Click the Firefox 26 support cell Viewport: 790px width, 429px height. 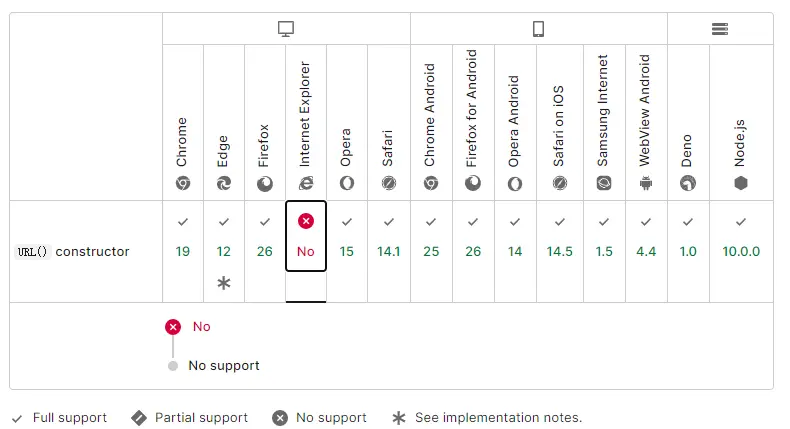click(x=265, y=250)
